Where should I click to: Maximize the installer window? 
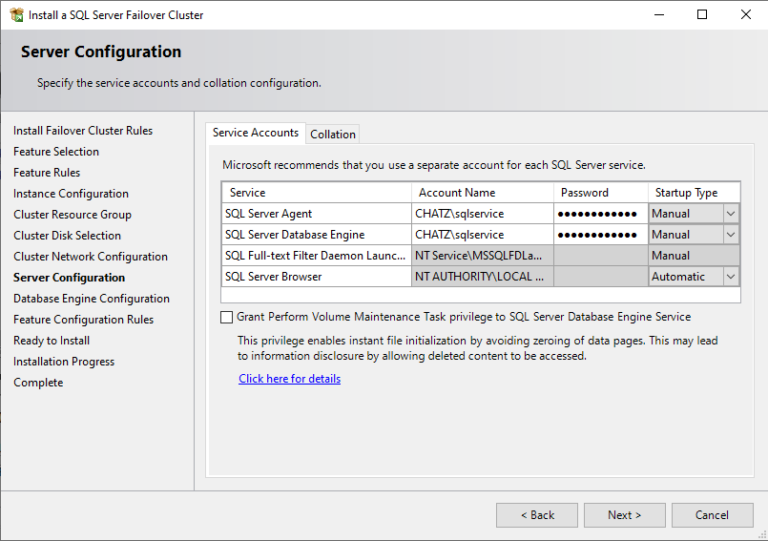pos(702,15)
